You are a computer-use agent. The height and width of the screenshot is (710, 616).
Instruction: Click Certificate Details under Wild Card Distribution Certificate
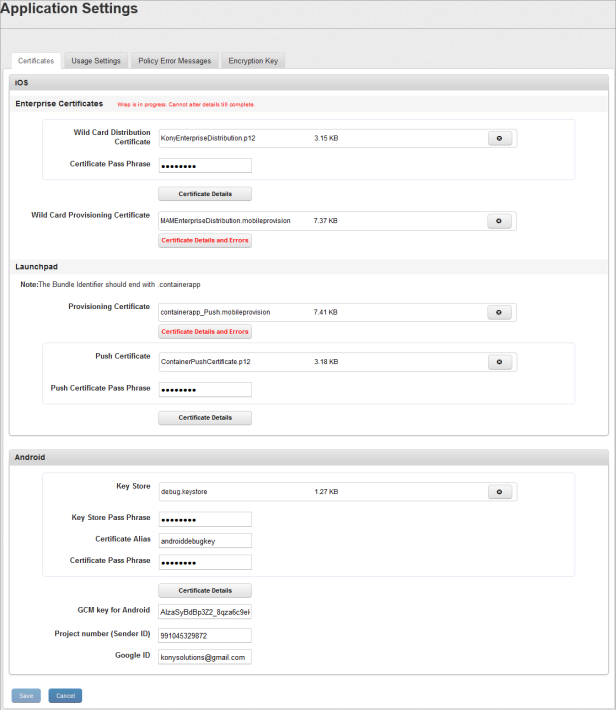point(205,194)
